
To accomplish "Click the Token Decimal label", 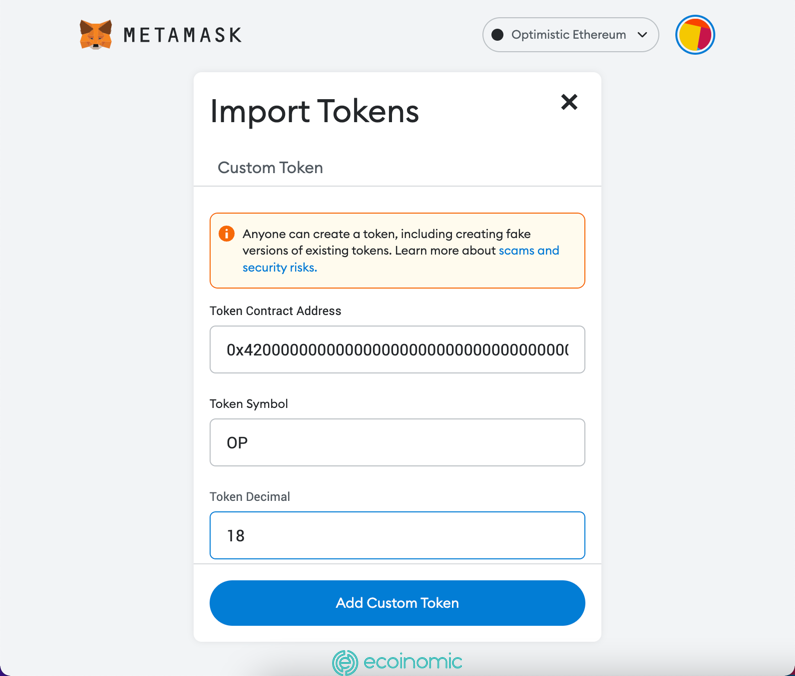I will (250, 497).
